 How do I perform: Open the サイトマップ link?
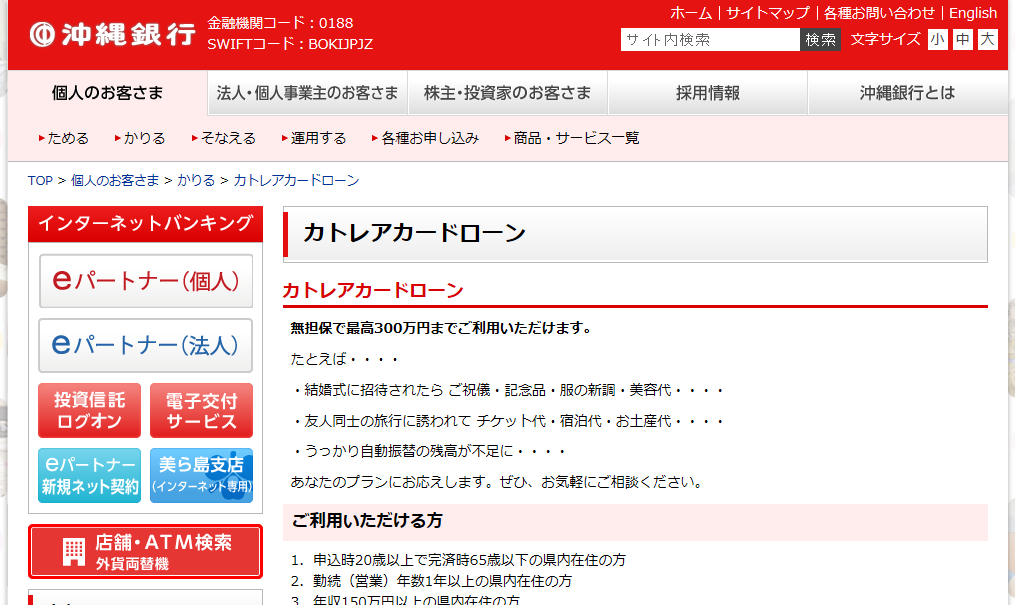[x=768, y=13]
